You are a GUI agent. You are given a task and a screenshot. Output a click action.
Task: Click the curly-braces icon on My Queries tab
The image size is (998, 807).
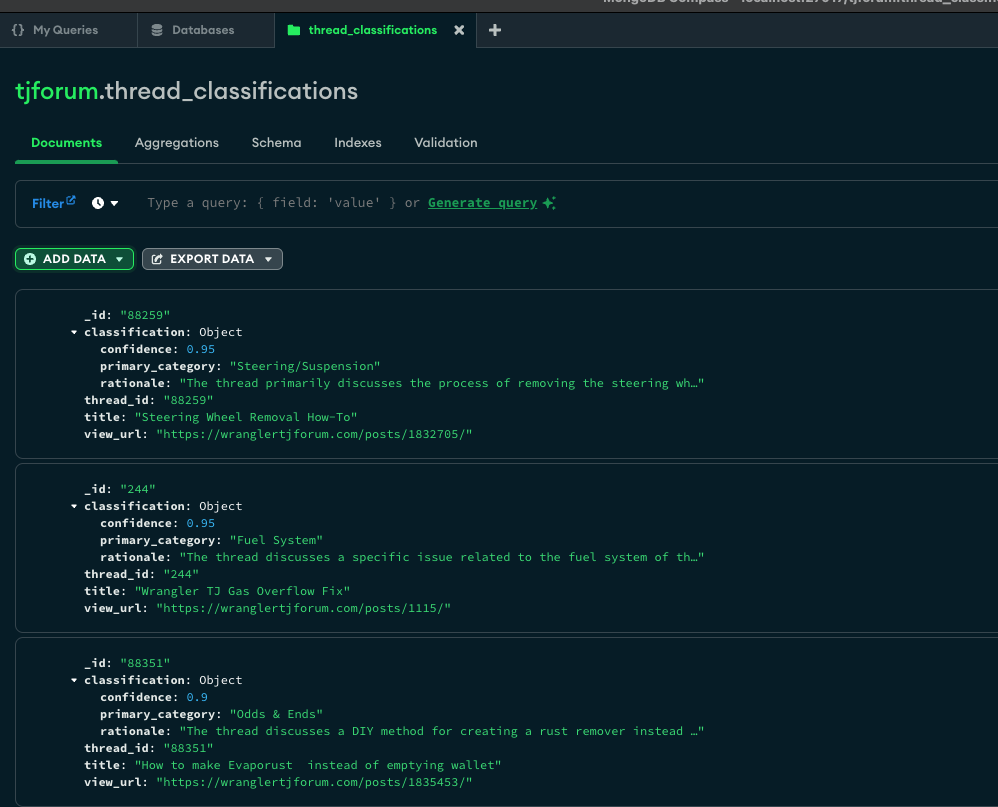(18, 30)
